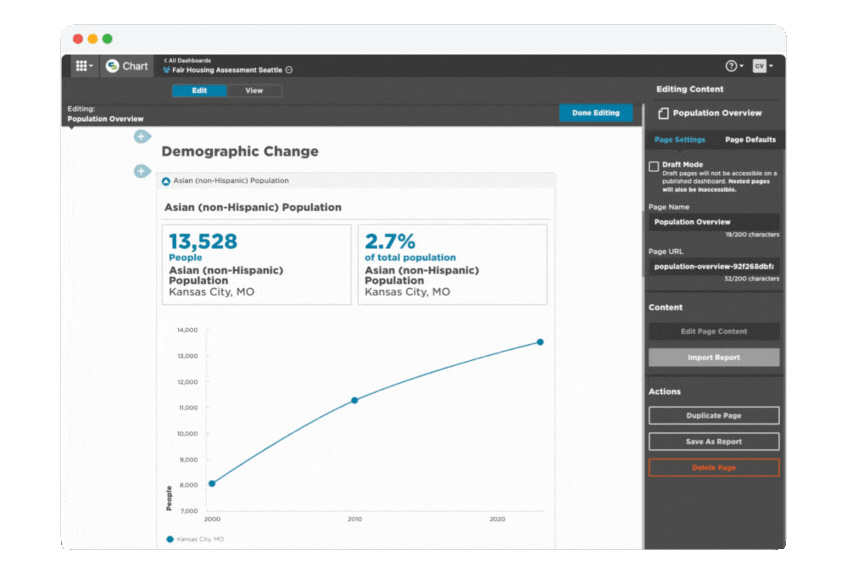Switch to View mode toggle
The height and width of the screenshot is (574, 850).
pyautogui.click(x=254, y=91)
